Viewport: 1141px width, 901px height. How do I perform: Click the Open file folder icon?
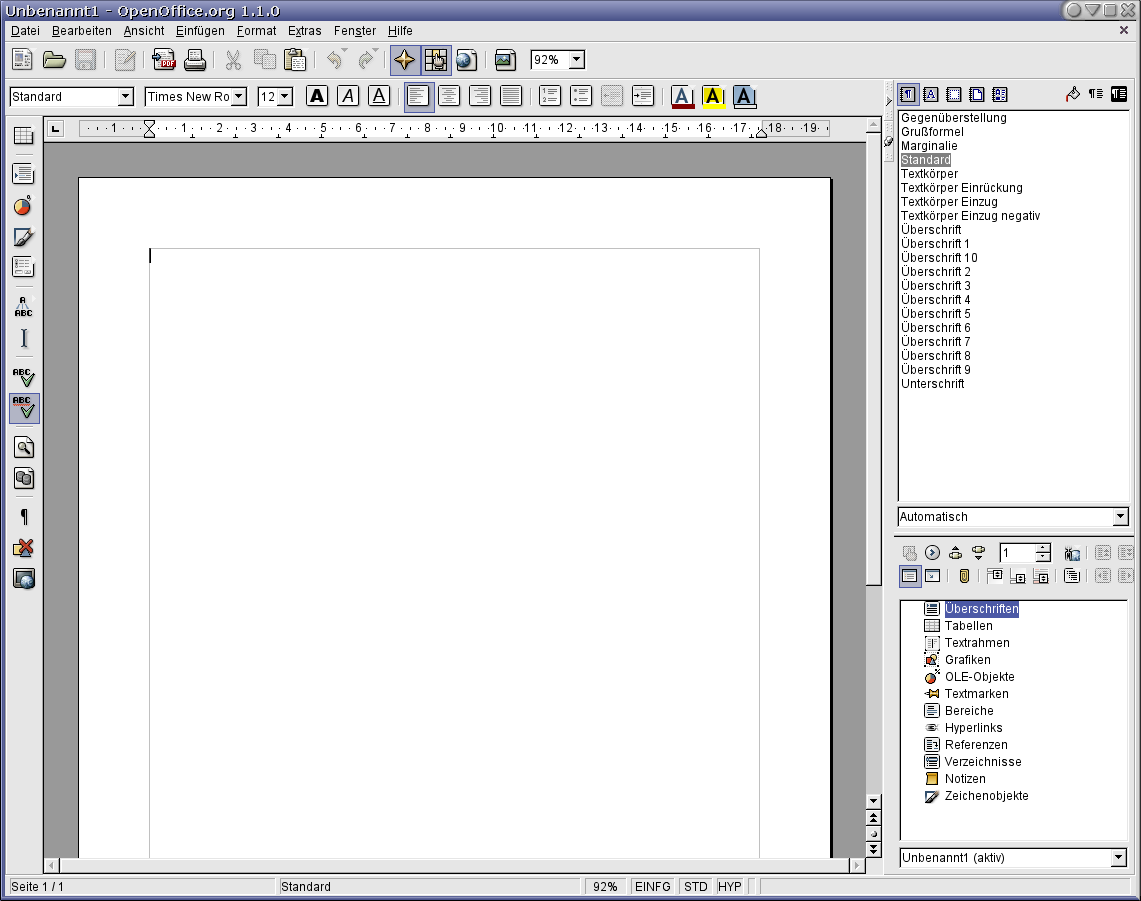point(54,60)
